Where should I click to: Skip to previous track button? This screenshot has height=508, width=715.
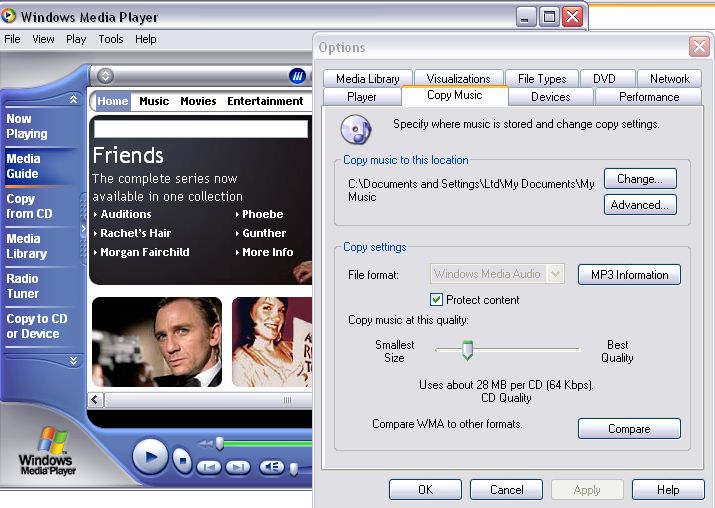click(209, 467)
